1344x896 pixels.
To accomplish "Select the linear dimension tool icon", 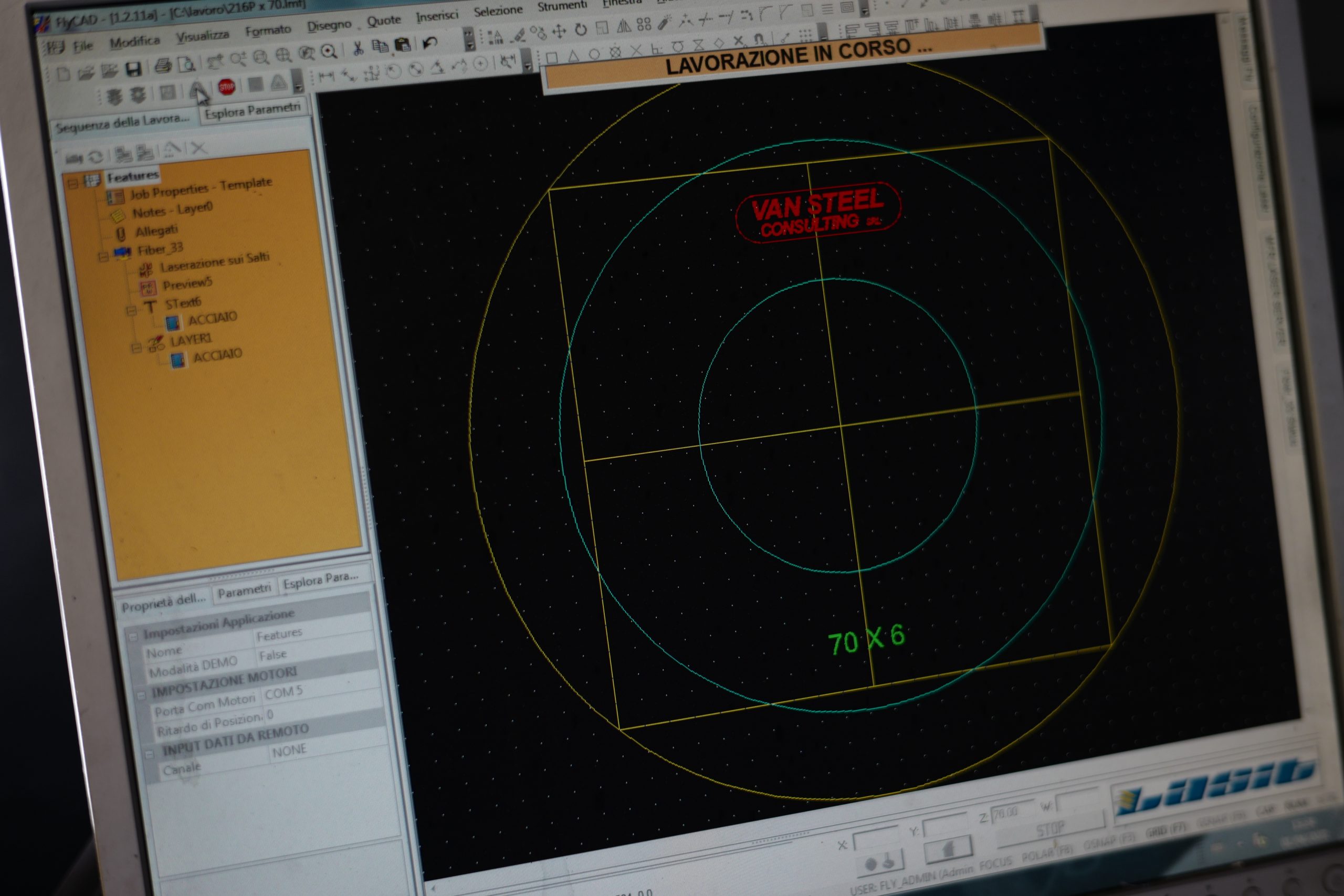I will (x=326, y=76).
